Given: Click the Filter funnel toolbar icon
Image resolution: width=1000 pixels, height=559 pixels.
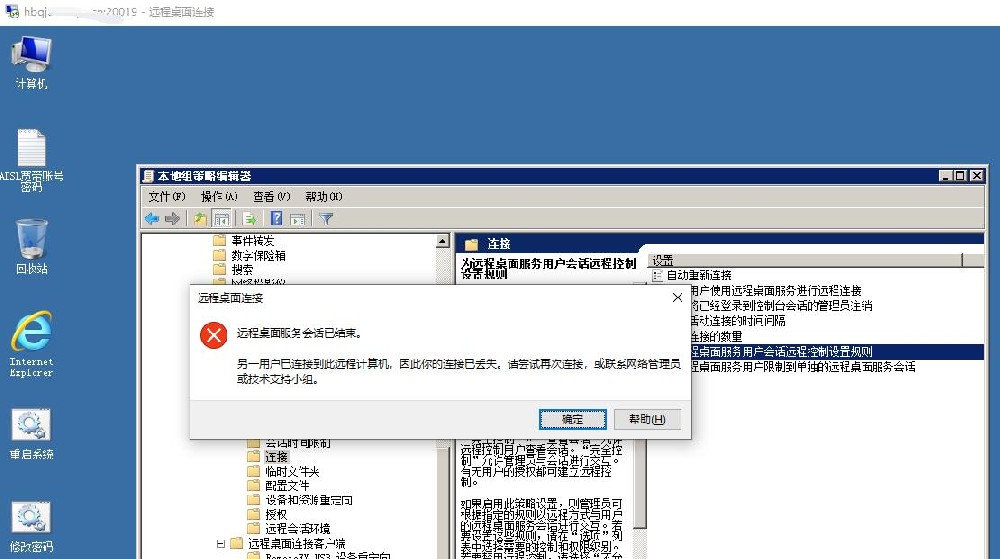Looking at the screenshot, I should 326,219.
